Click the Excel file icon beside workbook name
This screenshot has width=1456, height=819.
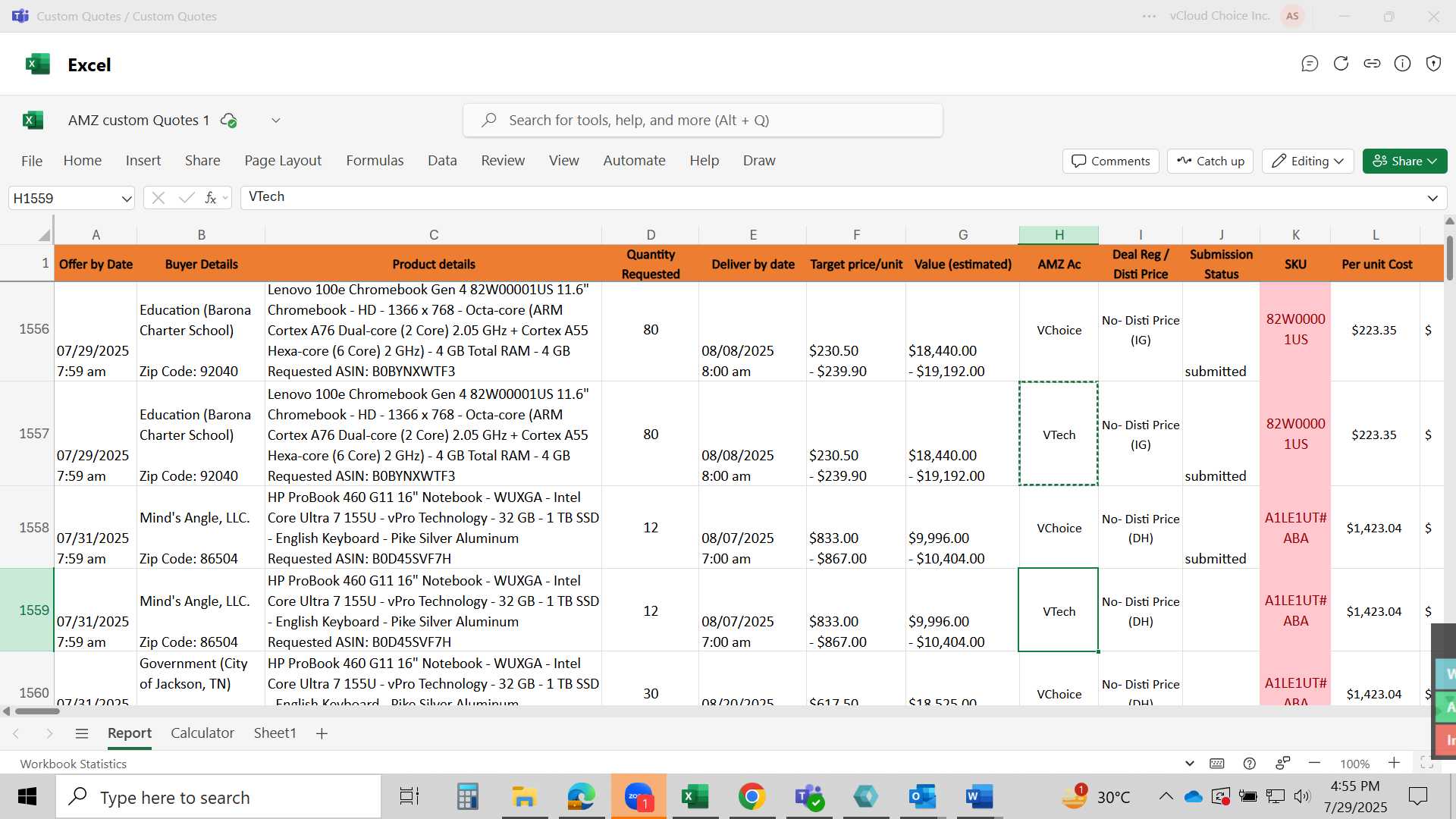pyautogui.click(x=33, y=120)
